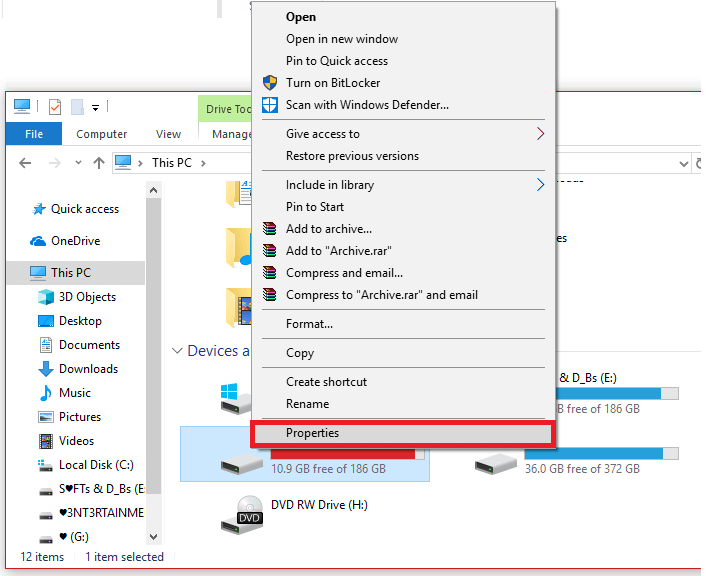Collapse the Devices and drives group
The width and height of the screenshot is (706, 576).
pyautogui.click(x=177, y=351)
